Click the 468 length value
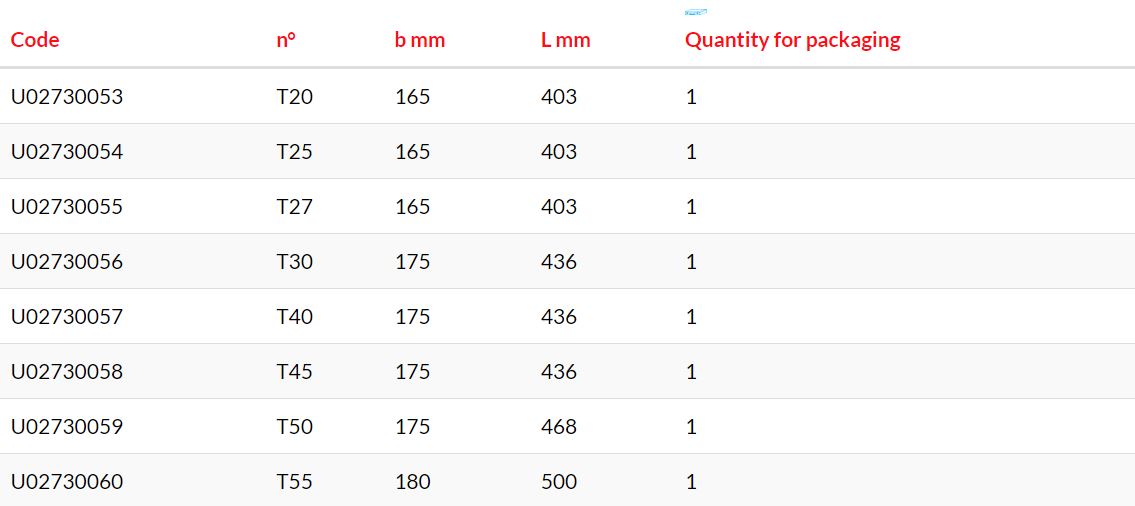This screenshot has width=1135, height=506. click(x=559, y=426)
